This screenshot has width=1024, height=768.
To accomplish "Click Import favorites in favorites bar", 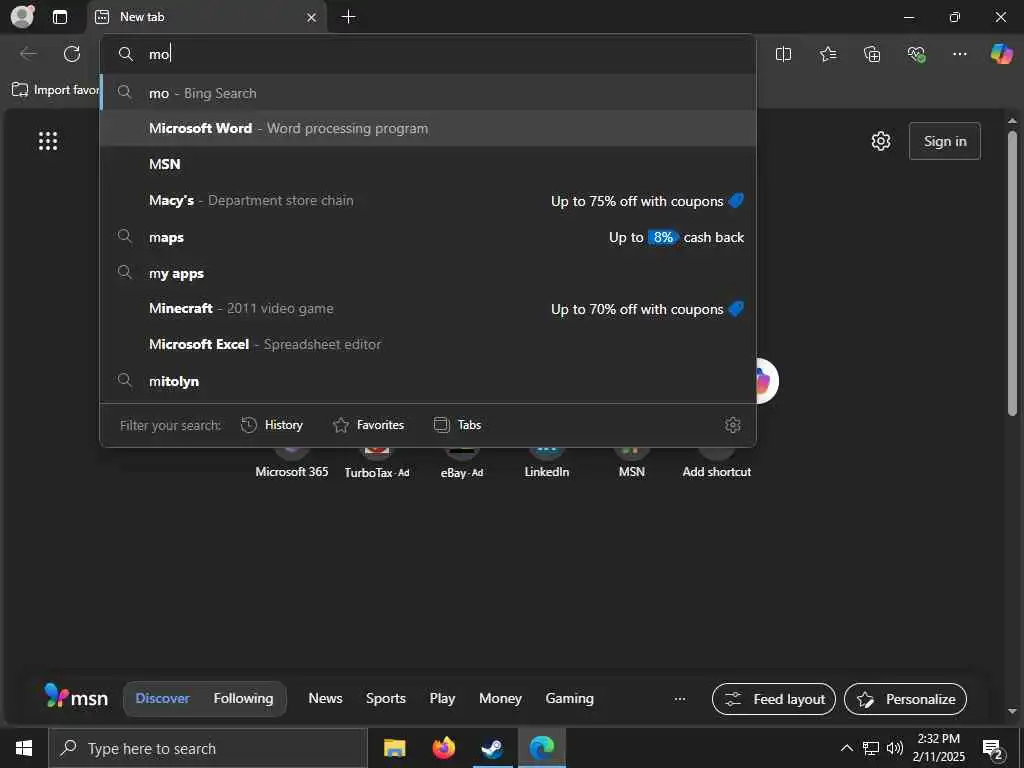I will pos(56,90).
